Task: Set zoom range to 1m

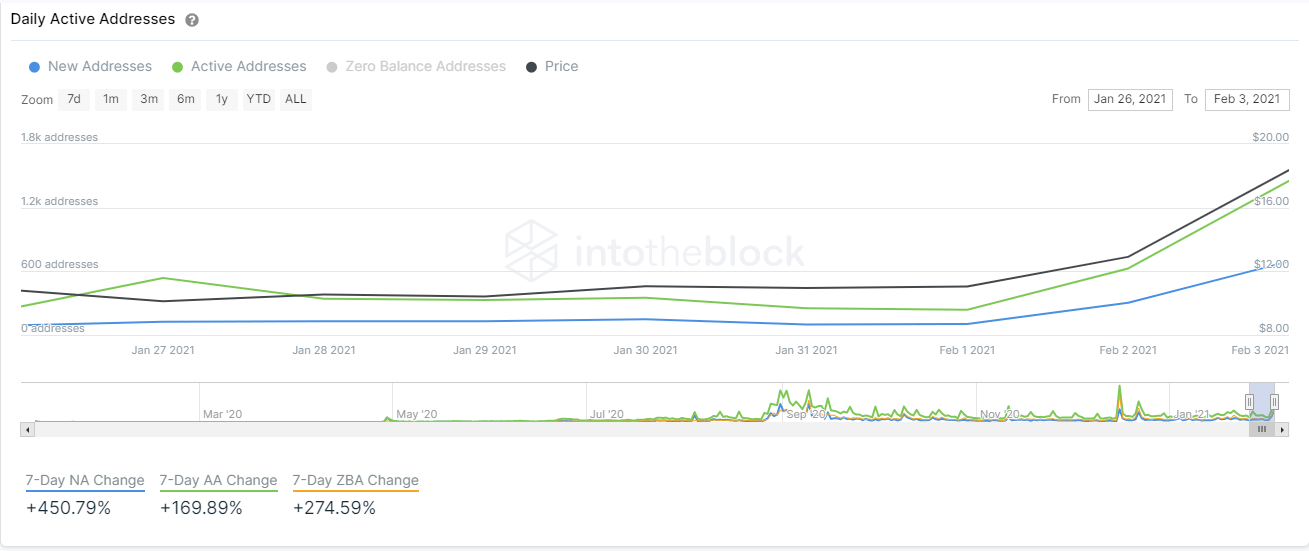Action: pyautogui.click(x=111, y=99)
